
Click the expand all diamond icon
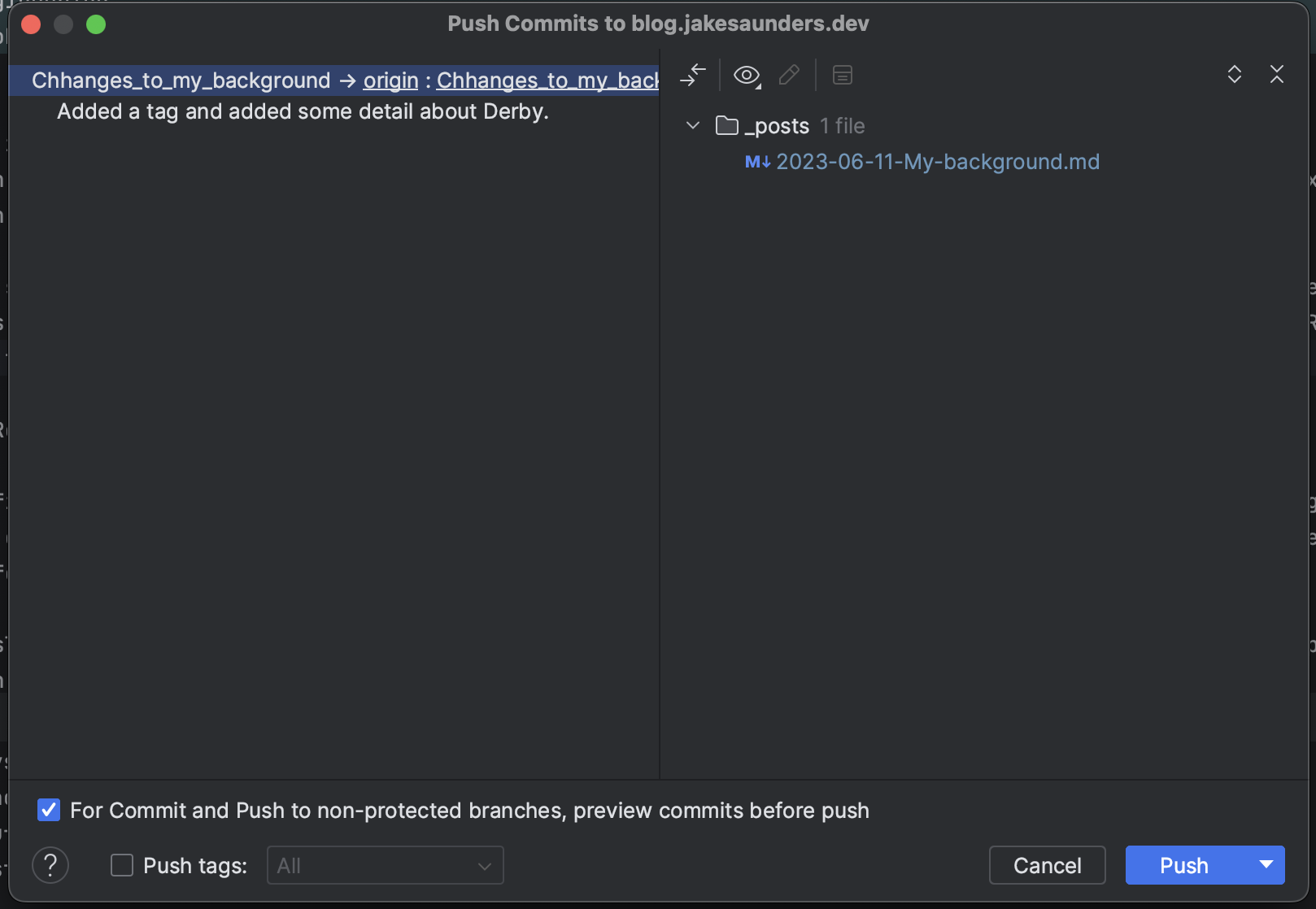click(x=1234, y=75)
